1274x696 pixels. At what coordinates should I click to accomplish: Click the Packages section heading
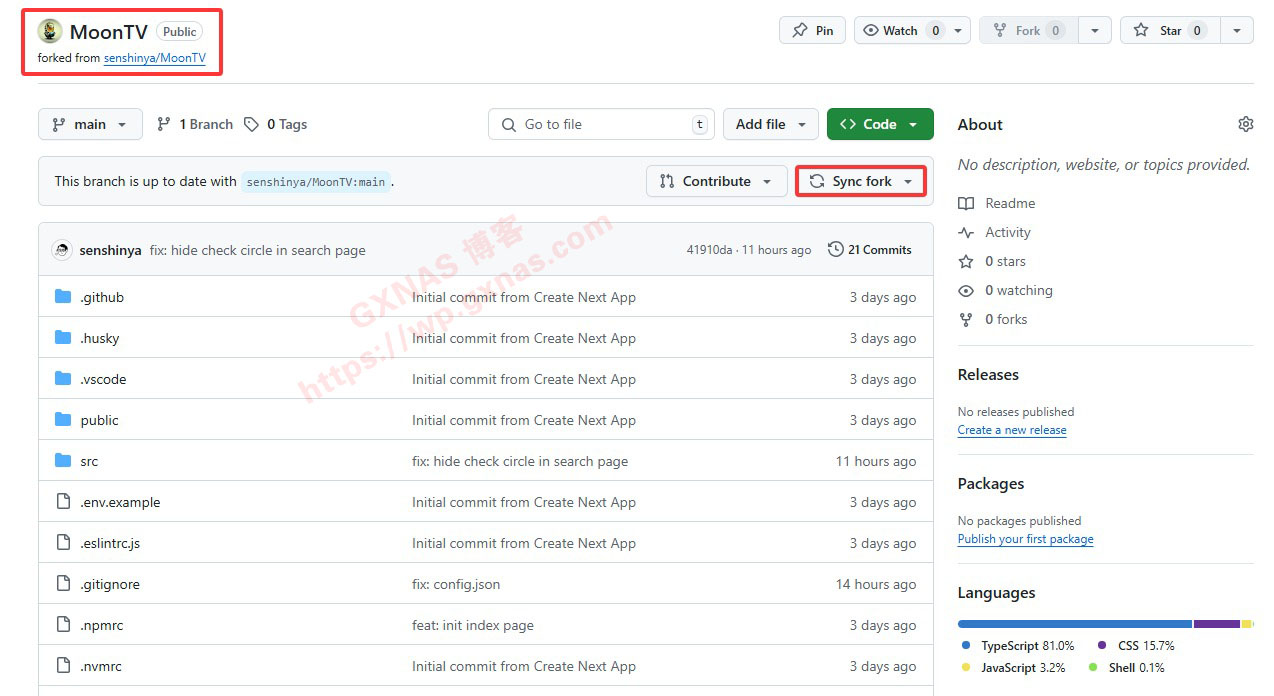point(991,483)
